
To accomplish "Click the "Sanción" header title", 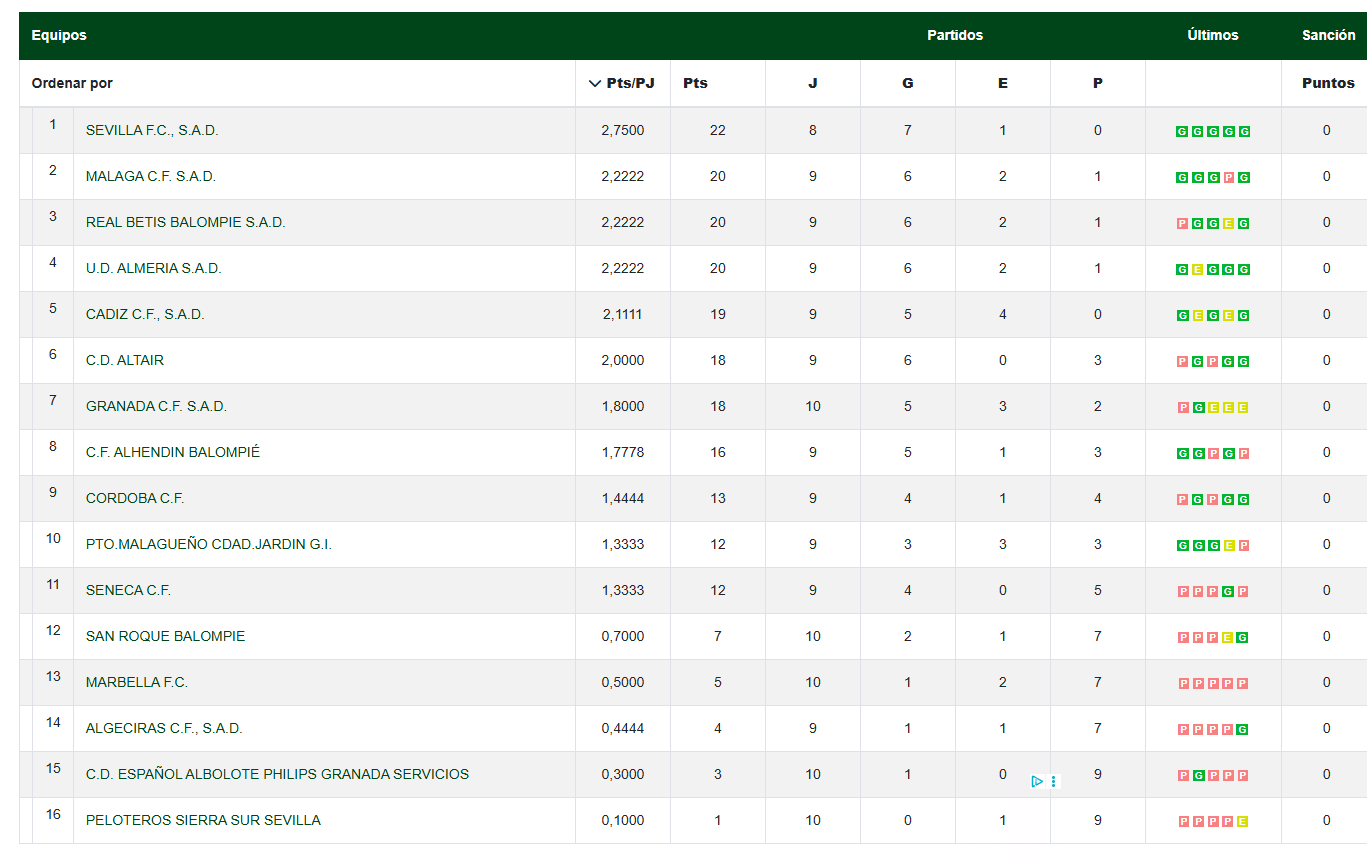I will tap(1329, 35).
